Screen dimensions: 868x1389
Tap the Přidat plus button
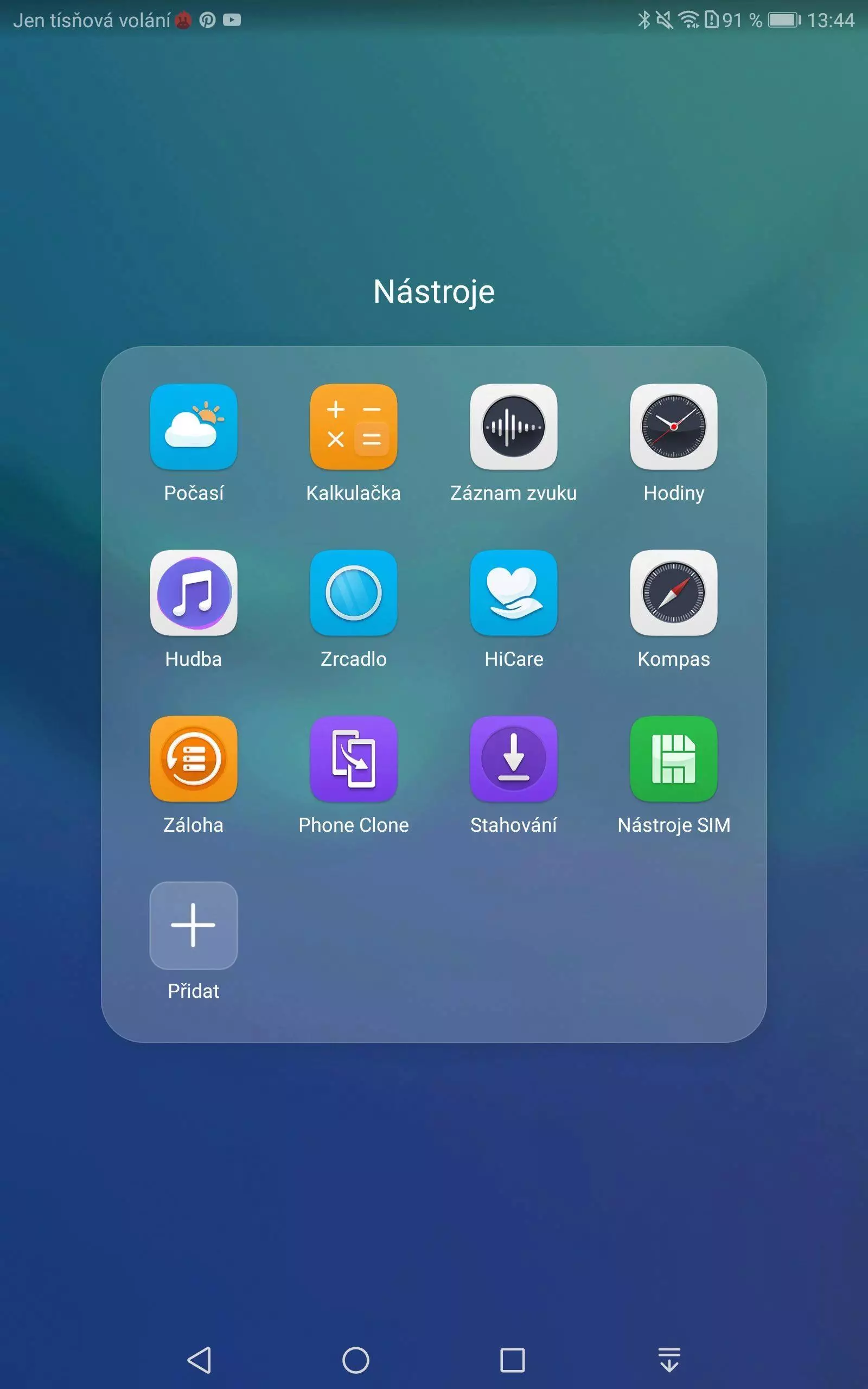tap(194, 925)
